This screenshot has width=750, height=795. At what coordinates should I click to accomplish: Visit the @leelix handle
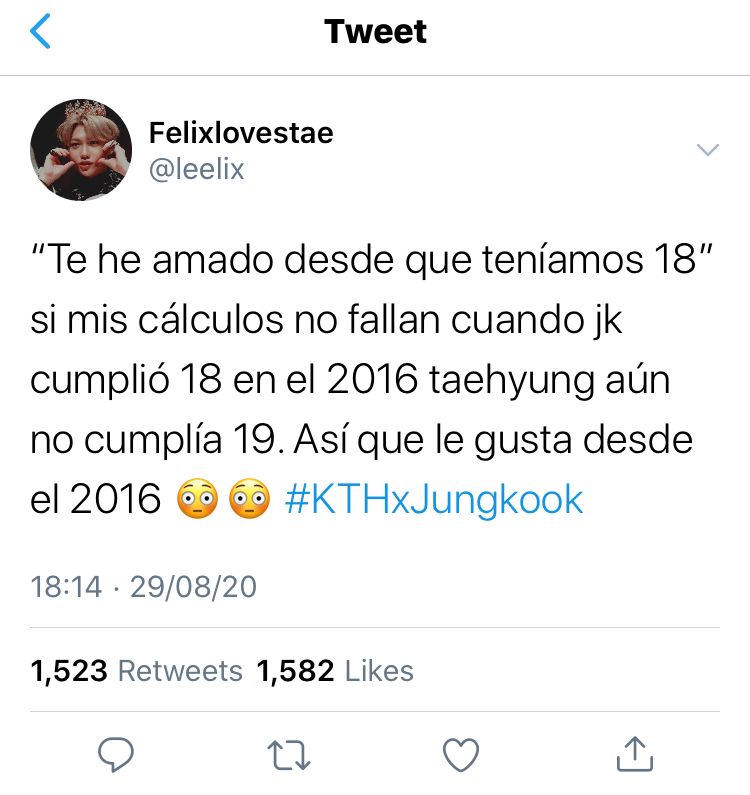[197, 169]
